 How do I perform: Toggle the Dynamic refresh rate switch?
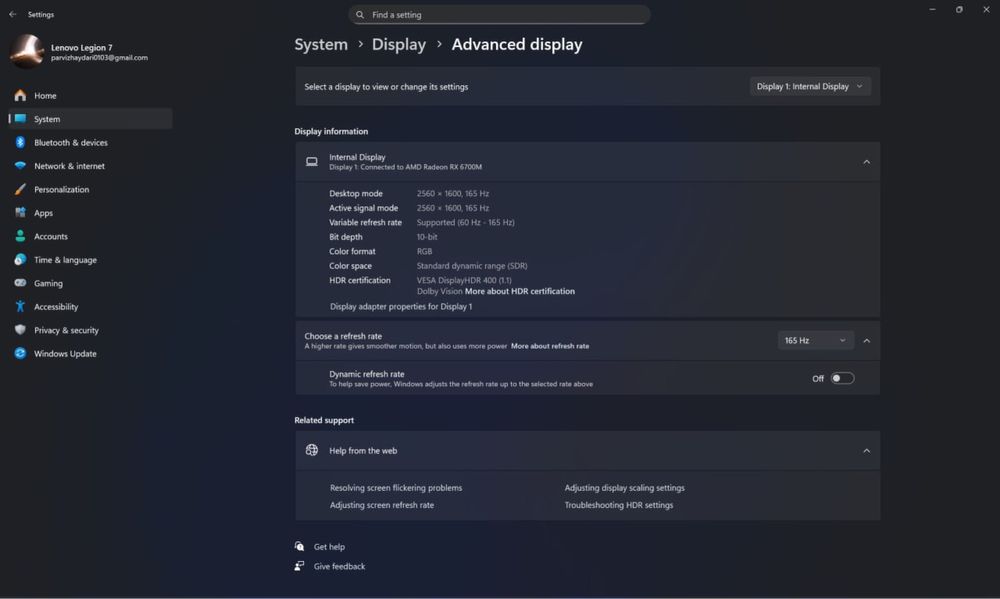point(842,378)
